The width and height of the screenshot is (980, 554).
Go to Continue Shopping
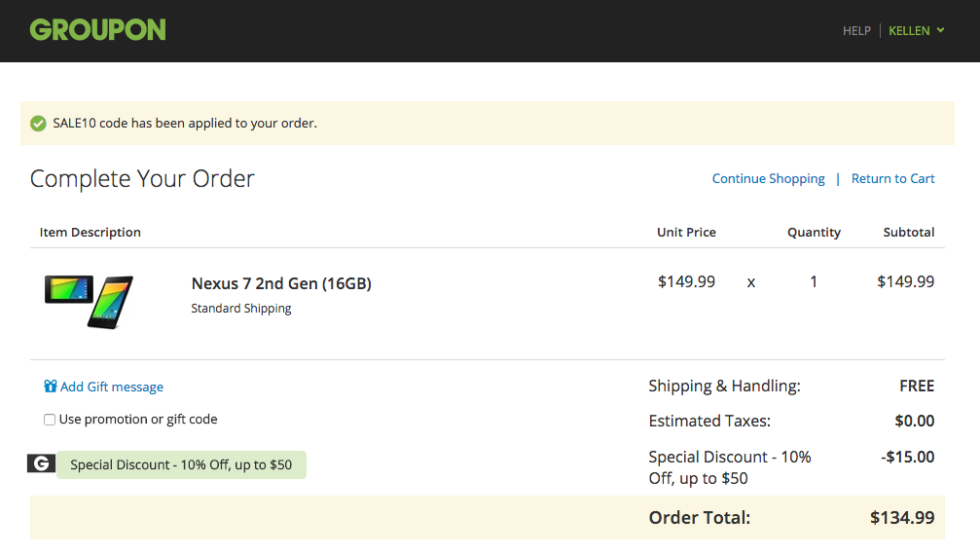point(768,179)
